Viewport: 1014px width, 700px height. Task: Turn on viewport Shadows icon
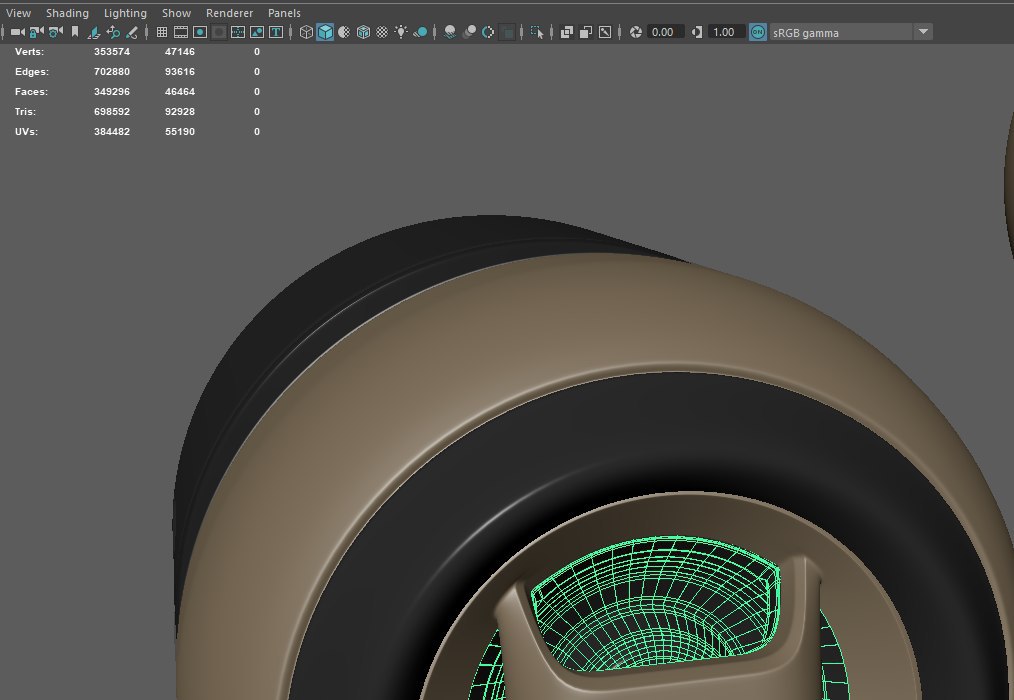(420, 32)
